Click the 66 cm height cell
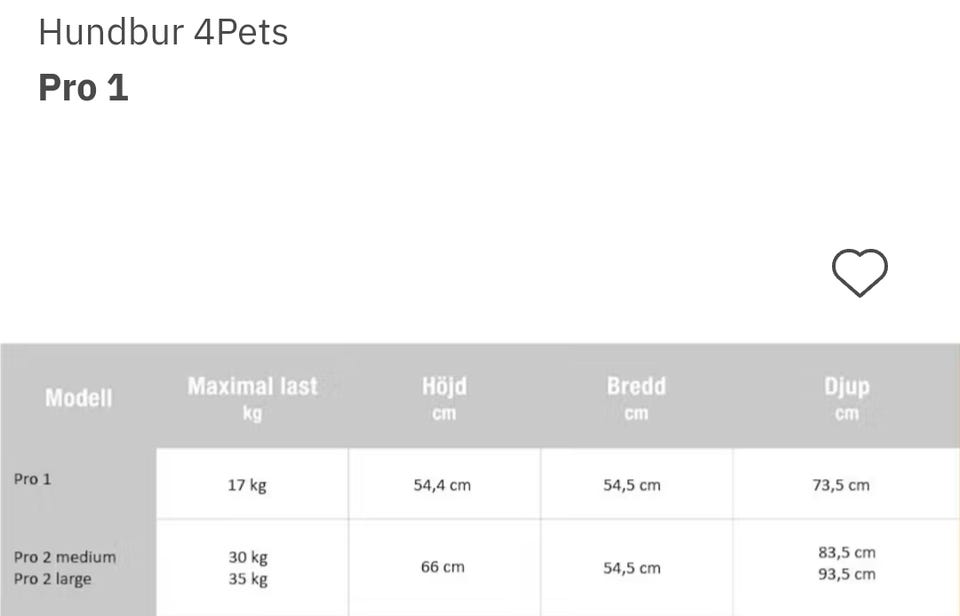Viewport: 960px width, 616px height. coord(443,567)
